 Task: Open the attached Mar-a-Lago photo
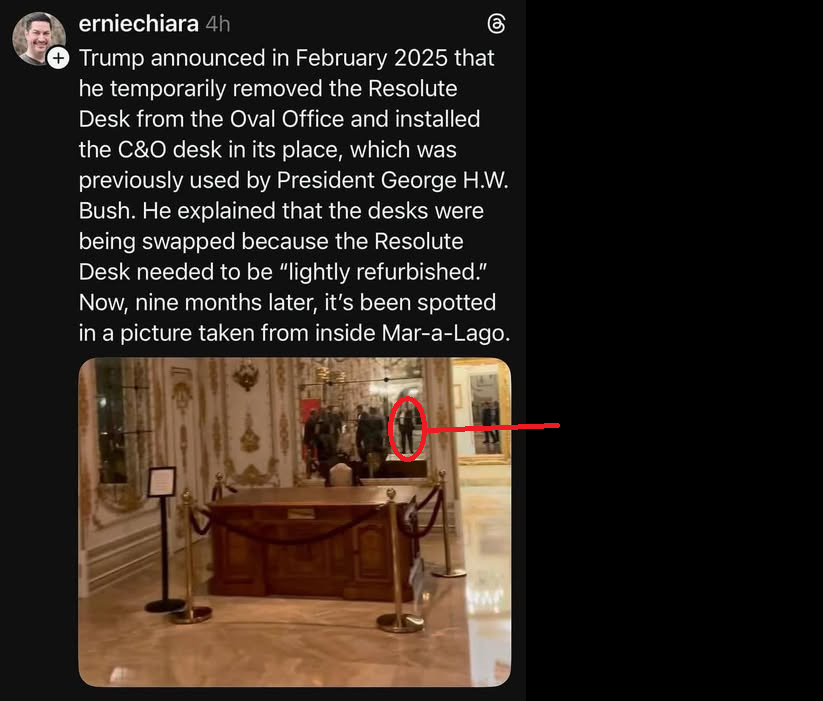294,522
